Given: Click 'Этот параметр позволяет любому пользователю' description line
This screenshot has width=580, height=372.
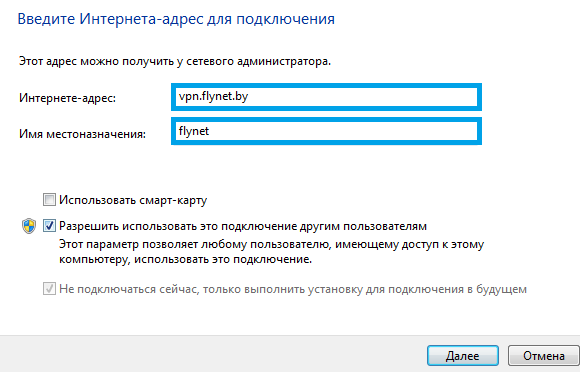Looking at the screenshot, I should 272,244.
